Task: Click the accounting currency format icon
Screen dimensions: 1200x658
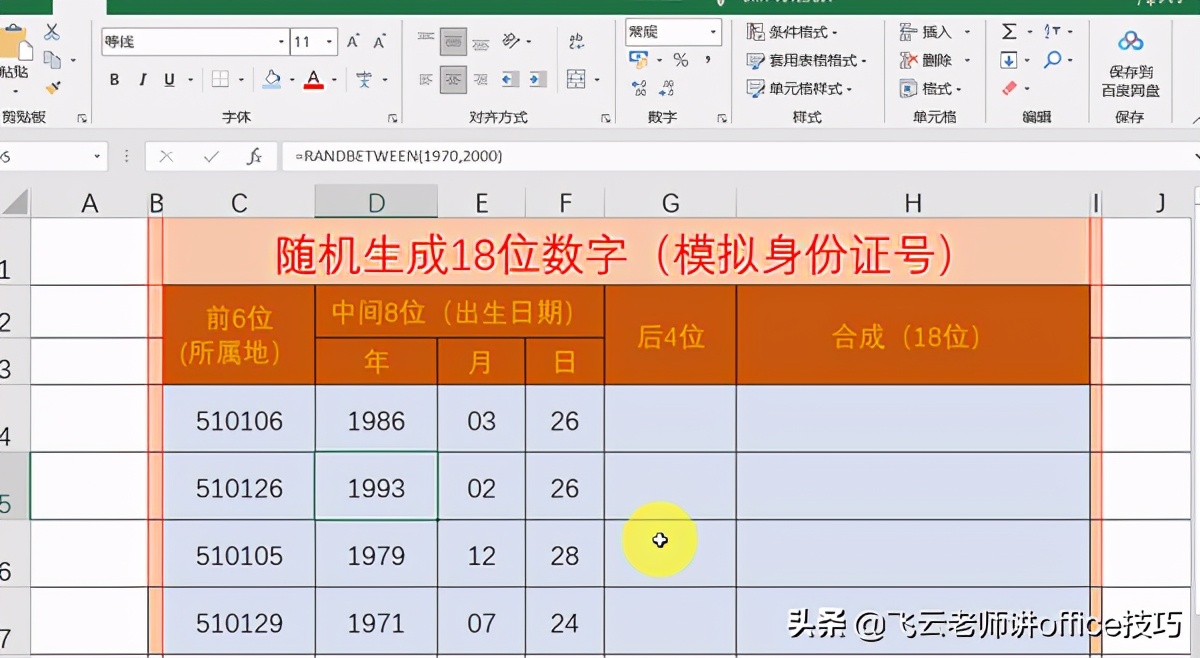Action: coord(638,60)
